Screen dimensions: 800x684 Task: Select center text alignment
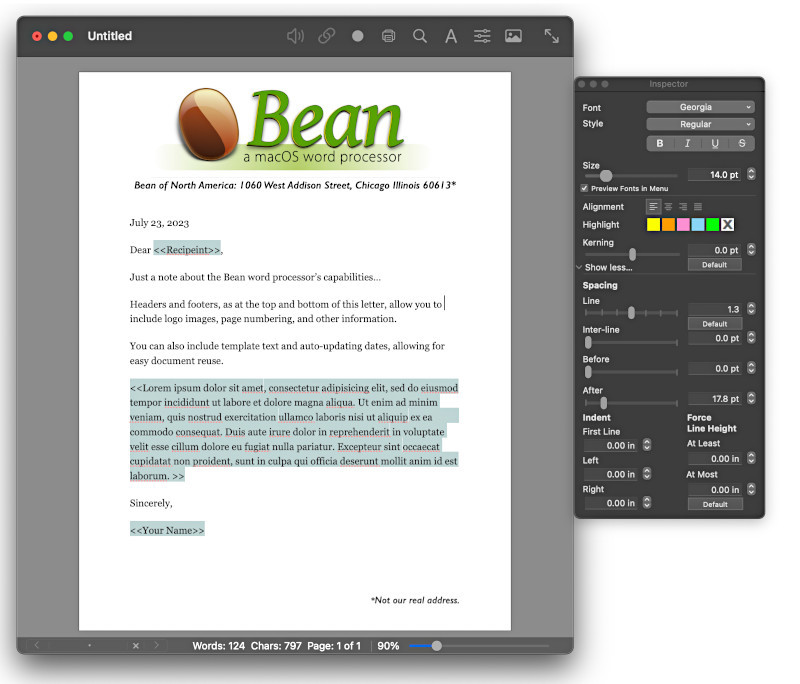point(668,207)
